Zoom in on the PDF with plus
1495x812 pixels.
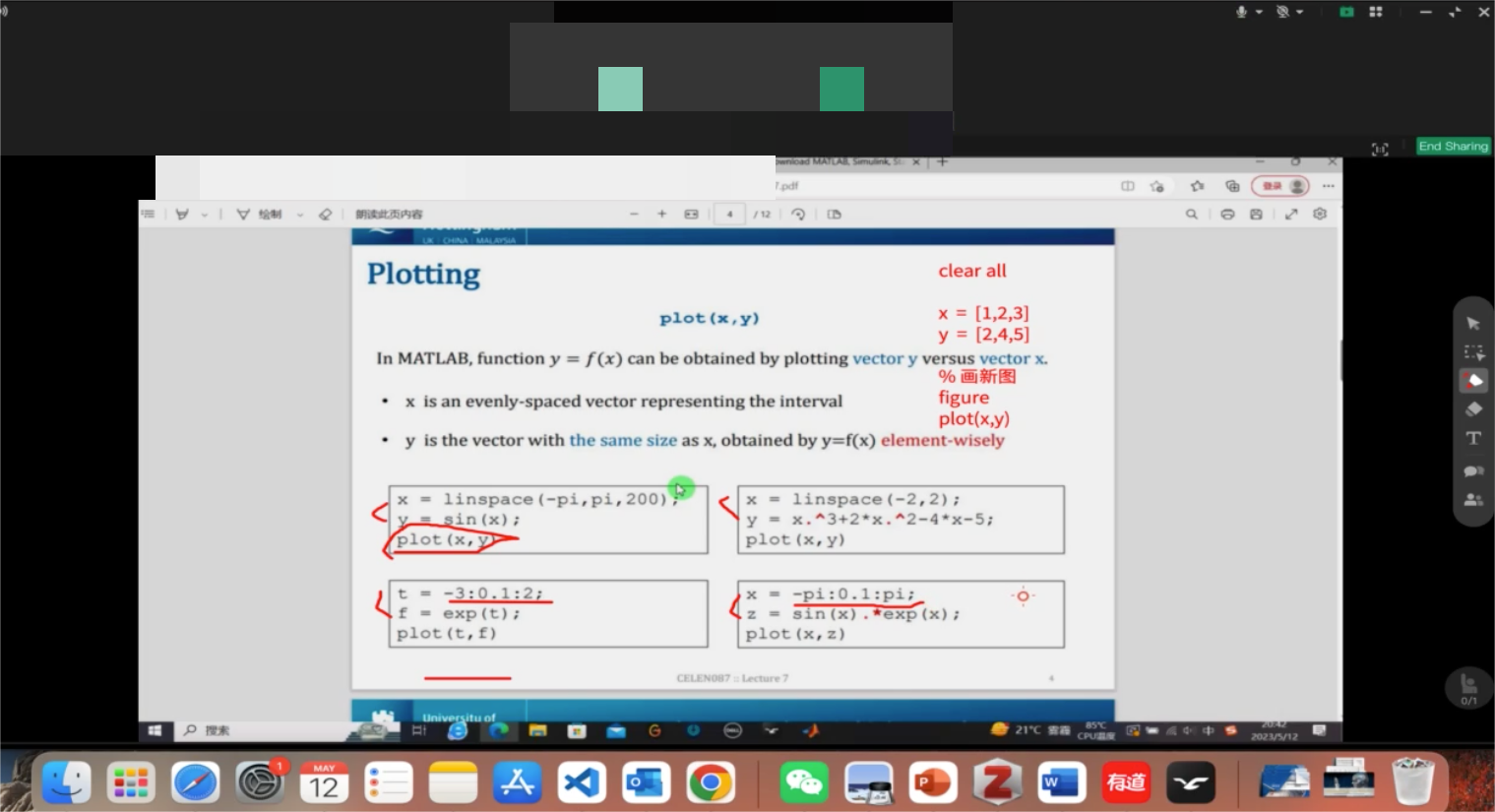coord(661,214)
